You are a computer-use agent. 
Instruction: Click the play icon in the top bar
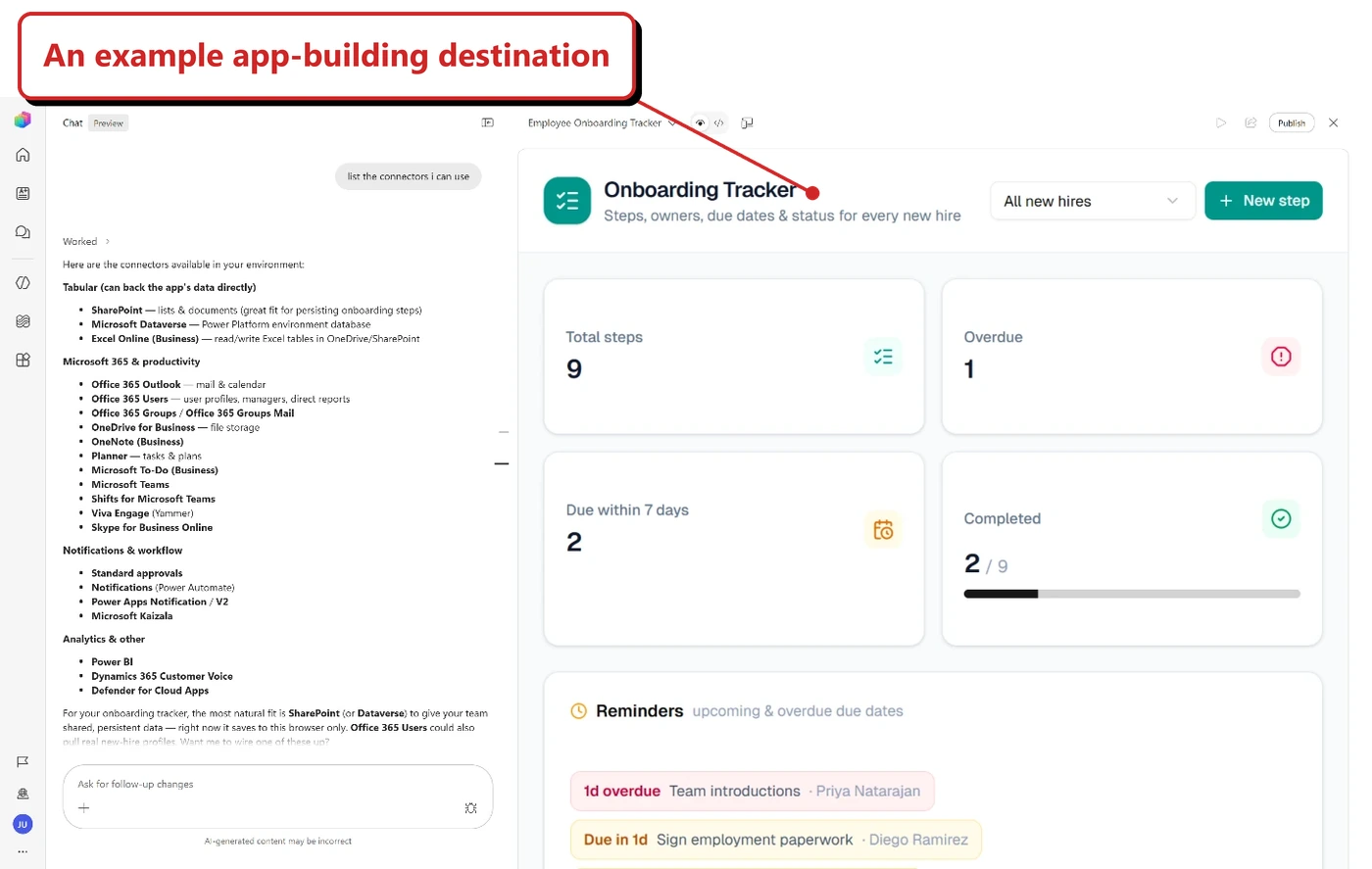tap(1221, 122)
